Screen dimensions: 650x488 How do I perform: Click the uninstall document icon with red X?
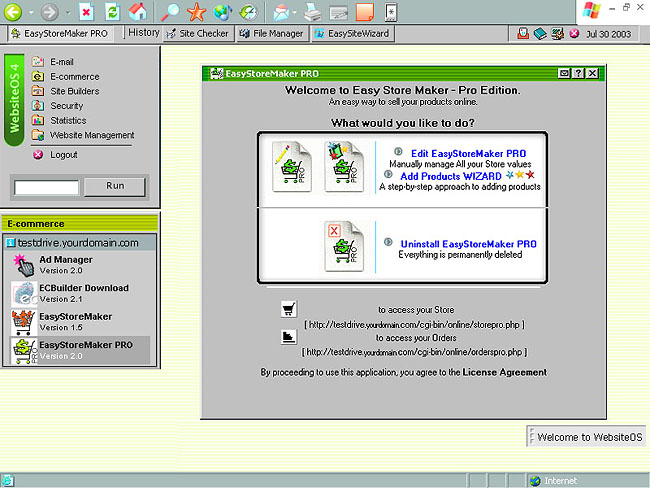coord(344,246)
